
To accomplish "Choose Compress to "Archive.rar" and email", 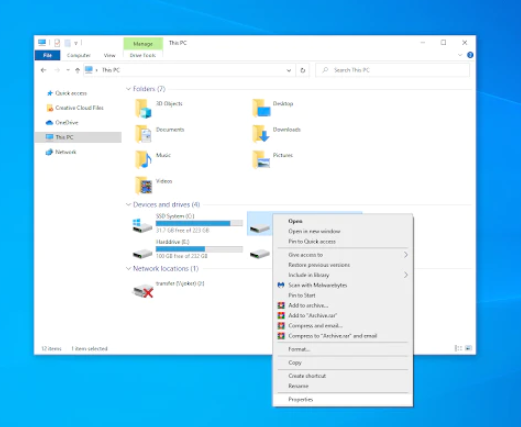I will pos(343,336).
